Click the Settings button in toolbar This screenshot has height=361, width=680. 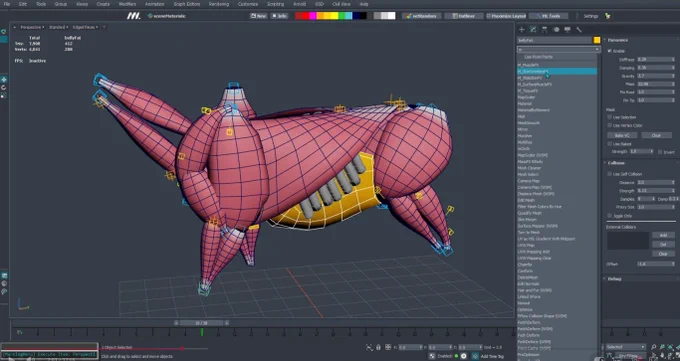tap(591, 16)
